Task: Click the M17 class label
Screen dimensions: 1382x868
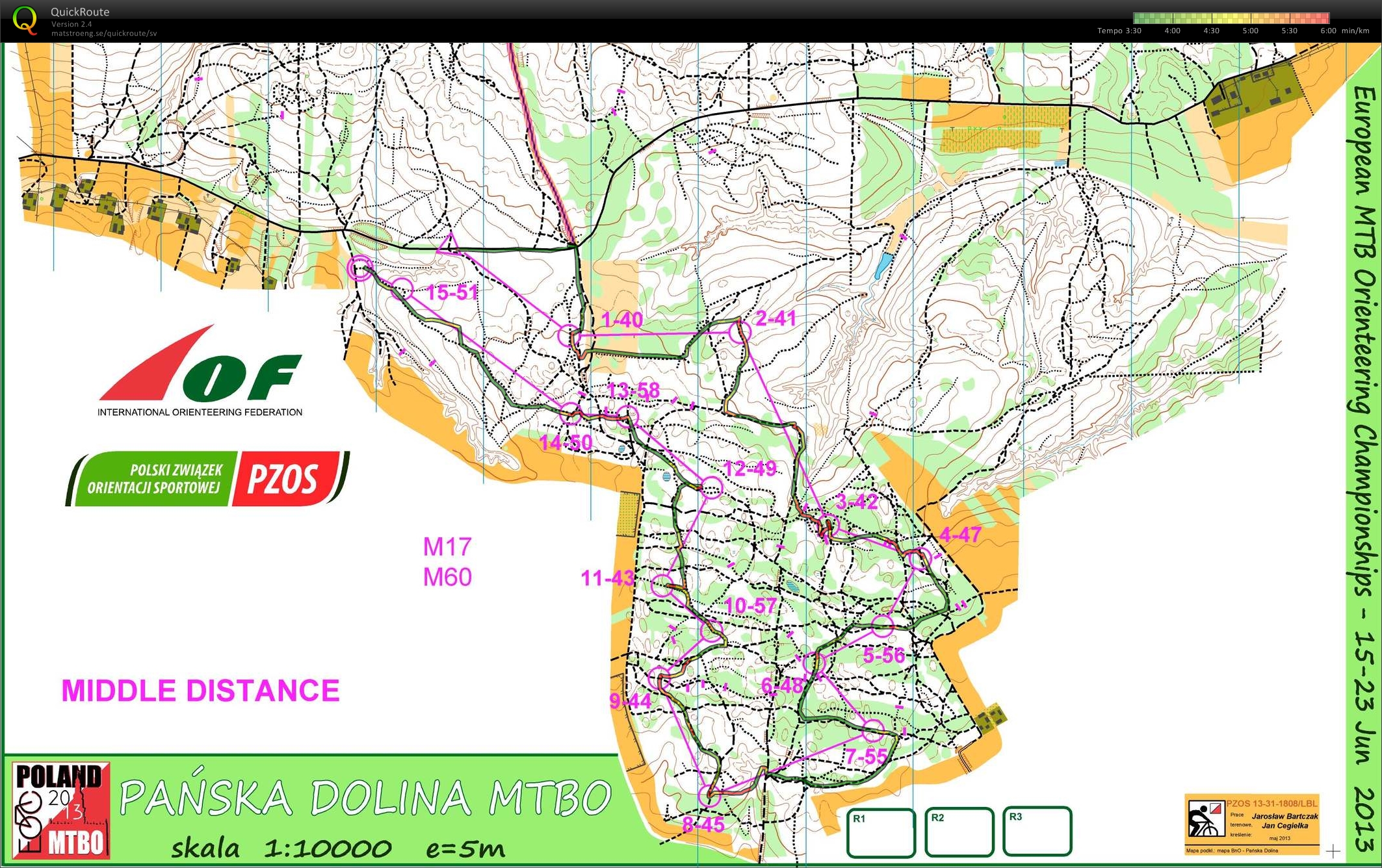Action: [x=447, y=546]
